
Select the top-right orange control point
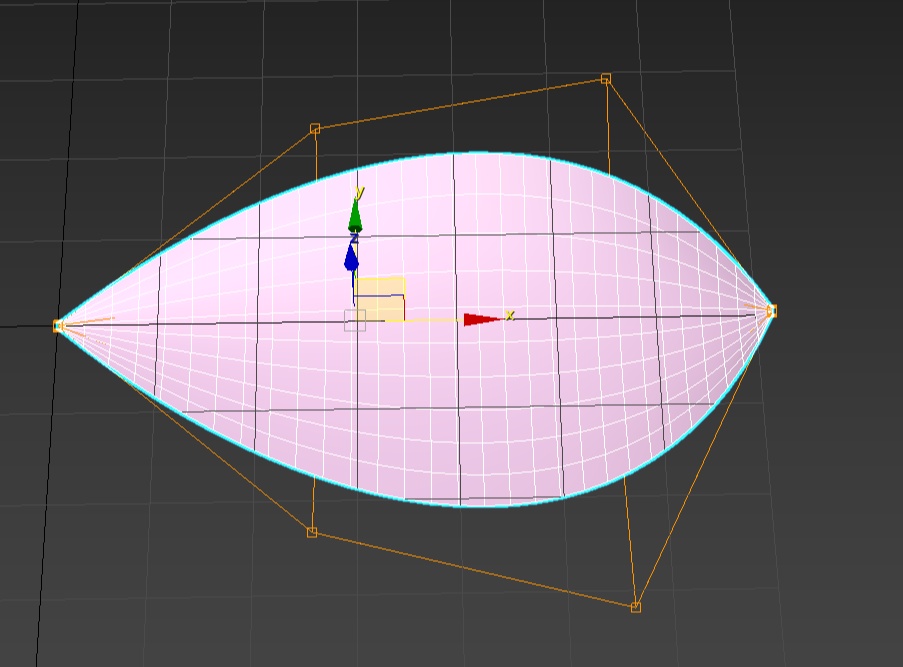click(x=606, y=78)
